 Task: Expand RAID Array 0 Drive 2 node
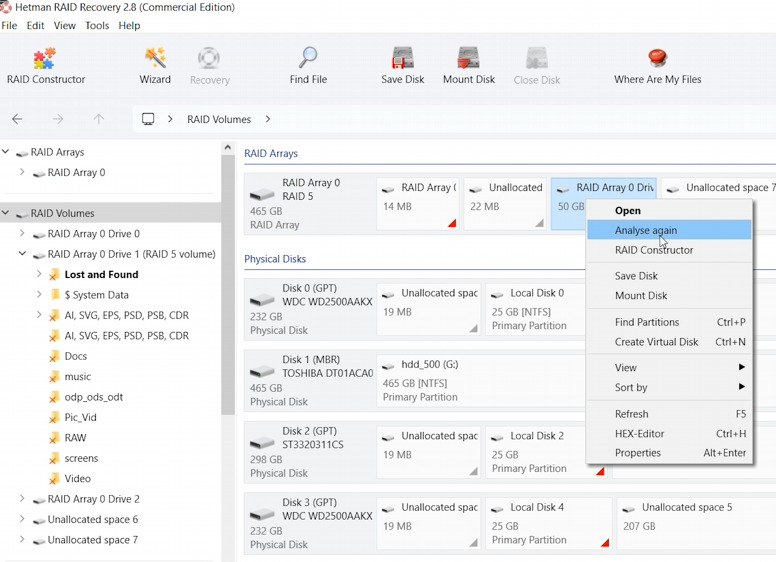22,498
